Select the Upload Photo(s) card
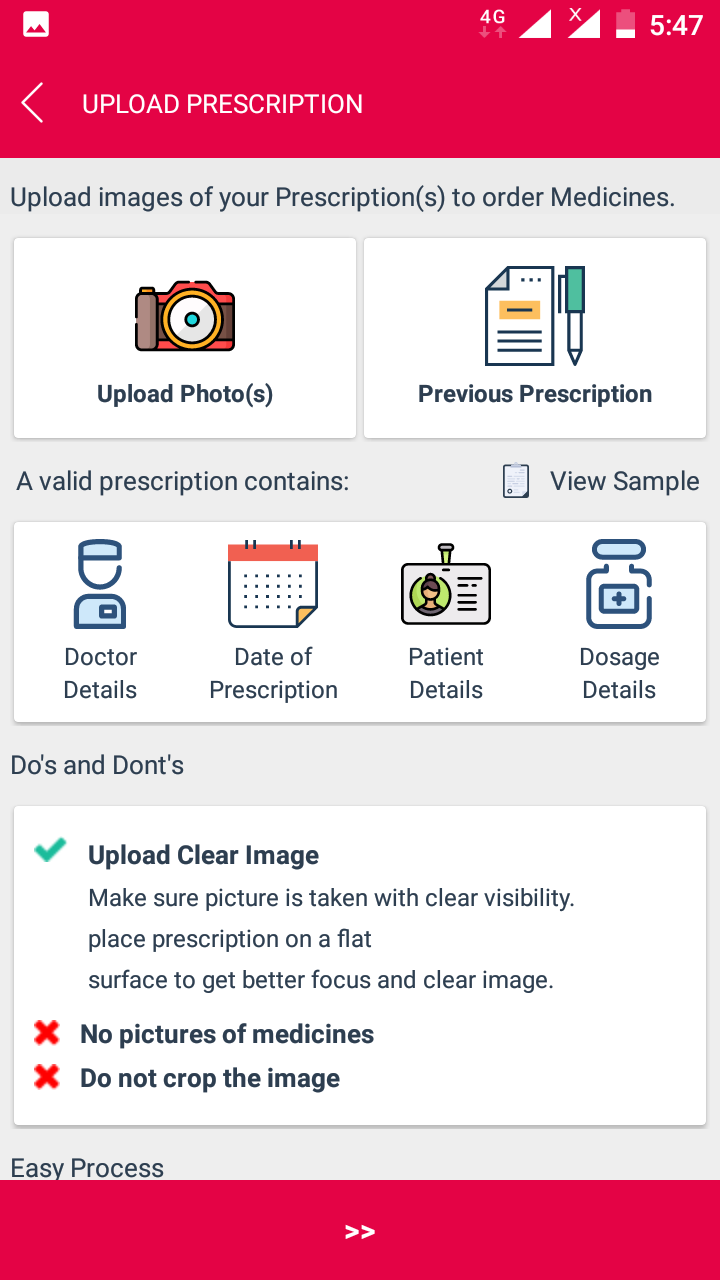 coord(184,337)
